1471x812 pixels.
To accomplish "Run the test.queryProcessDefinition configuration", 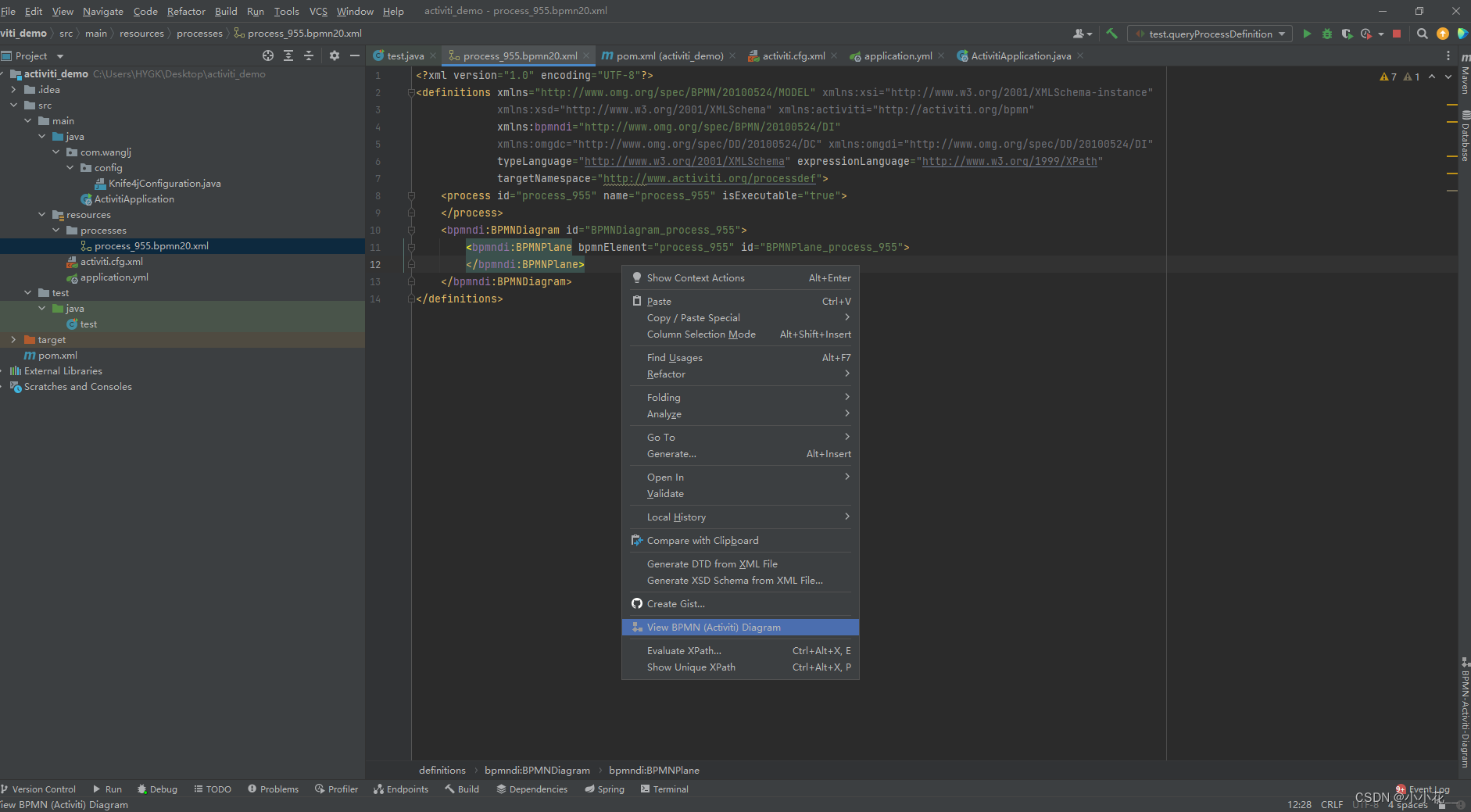I will 1306,34.
